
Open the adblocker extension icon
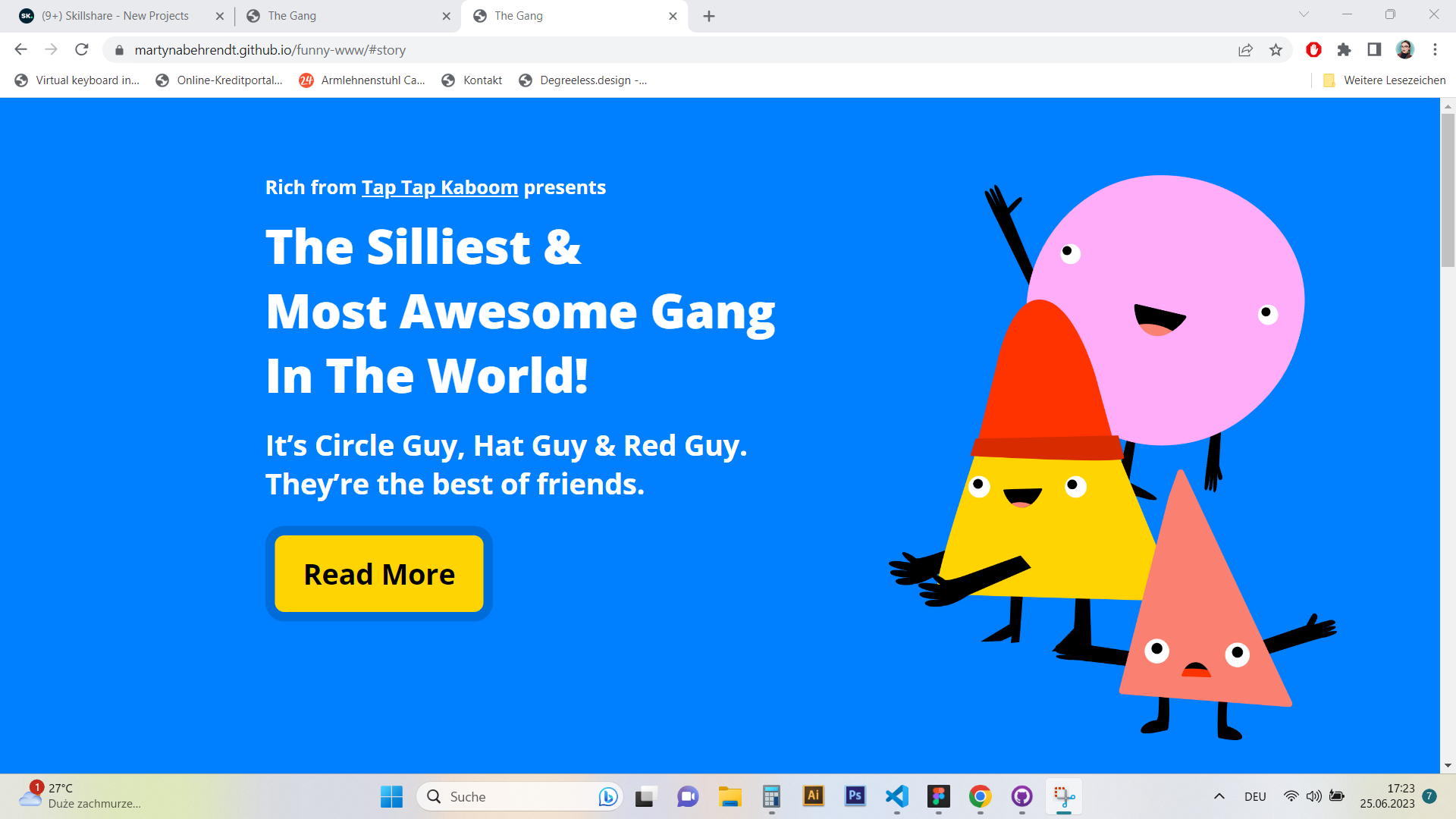click(1313, 49)
